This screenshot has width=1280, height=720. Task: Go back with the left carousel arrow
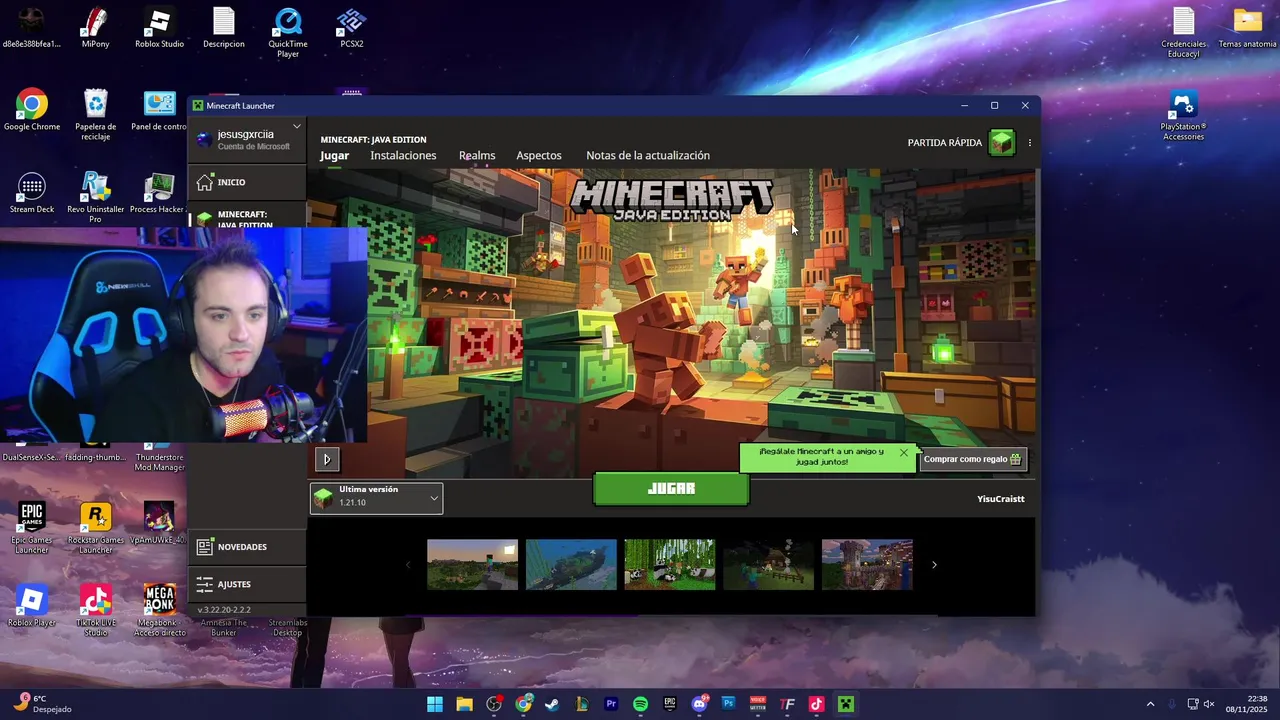pyautogui.click(x=407, y=565)
